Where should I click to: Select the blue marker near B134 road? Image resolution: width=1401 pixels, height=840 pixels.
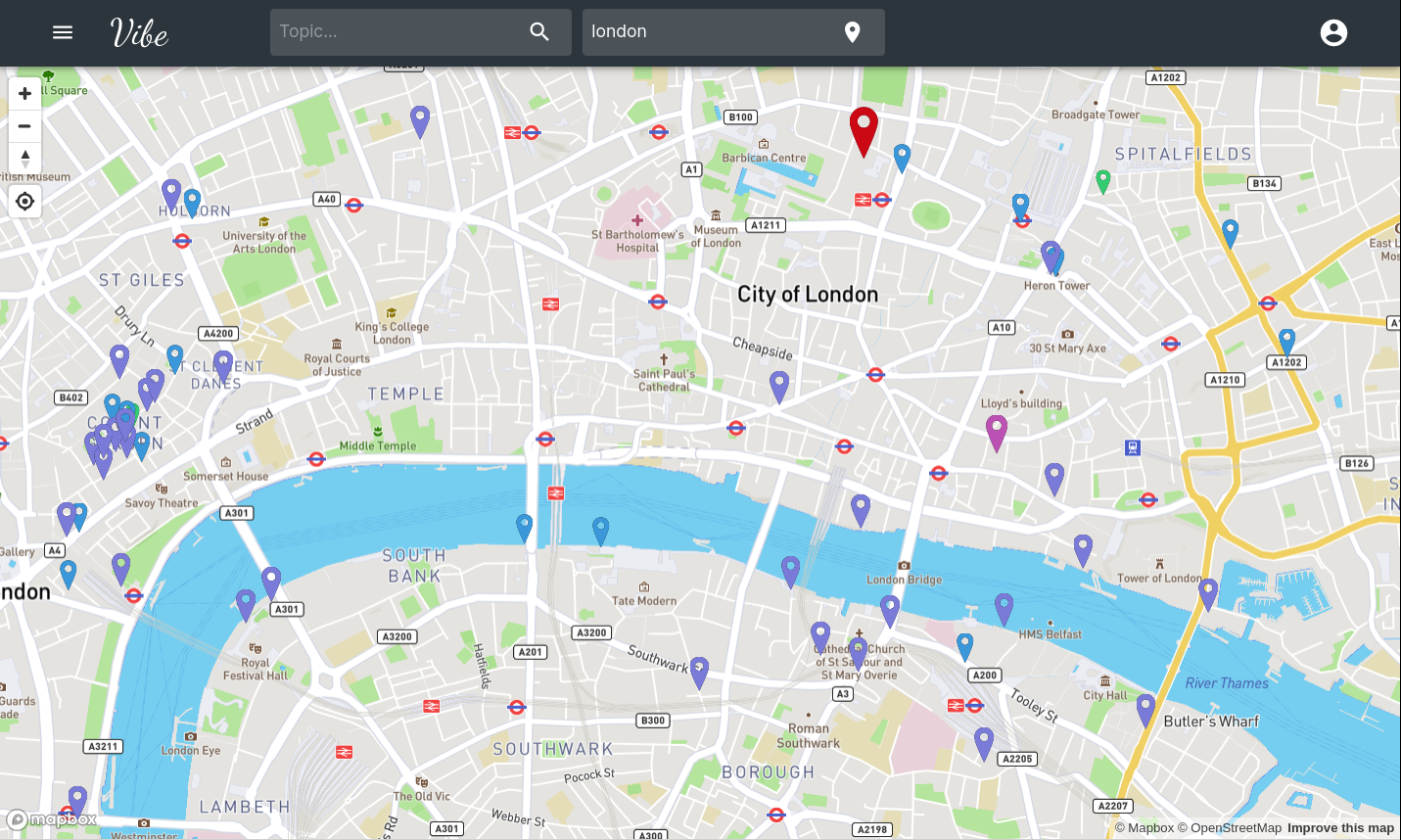click(1231, 233)
